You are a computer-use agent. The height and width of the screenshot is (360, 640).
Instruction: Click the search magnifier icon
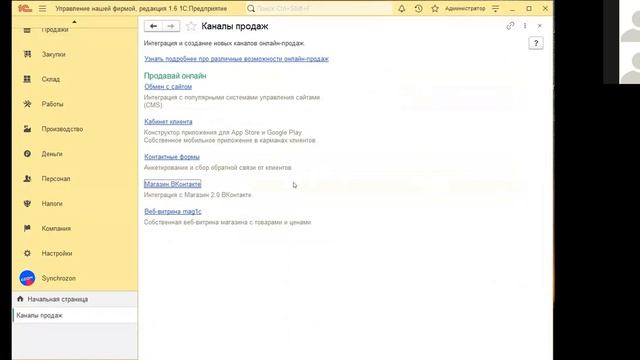(251, 8)
